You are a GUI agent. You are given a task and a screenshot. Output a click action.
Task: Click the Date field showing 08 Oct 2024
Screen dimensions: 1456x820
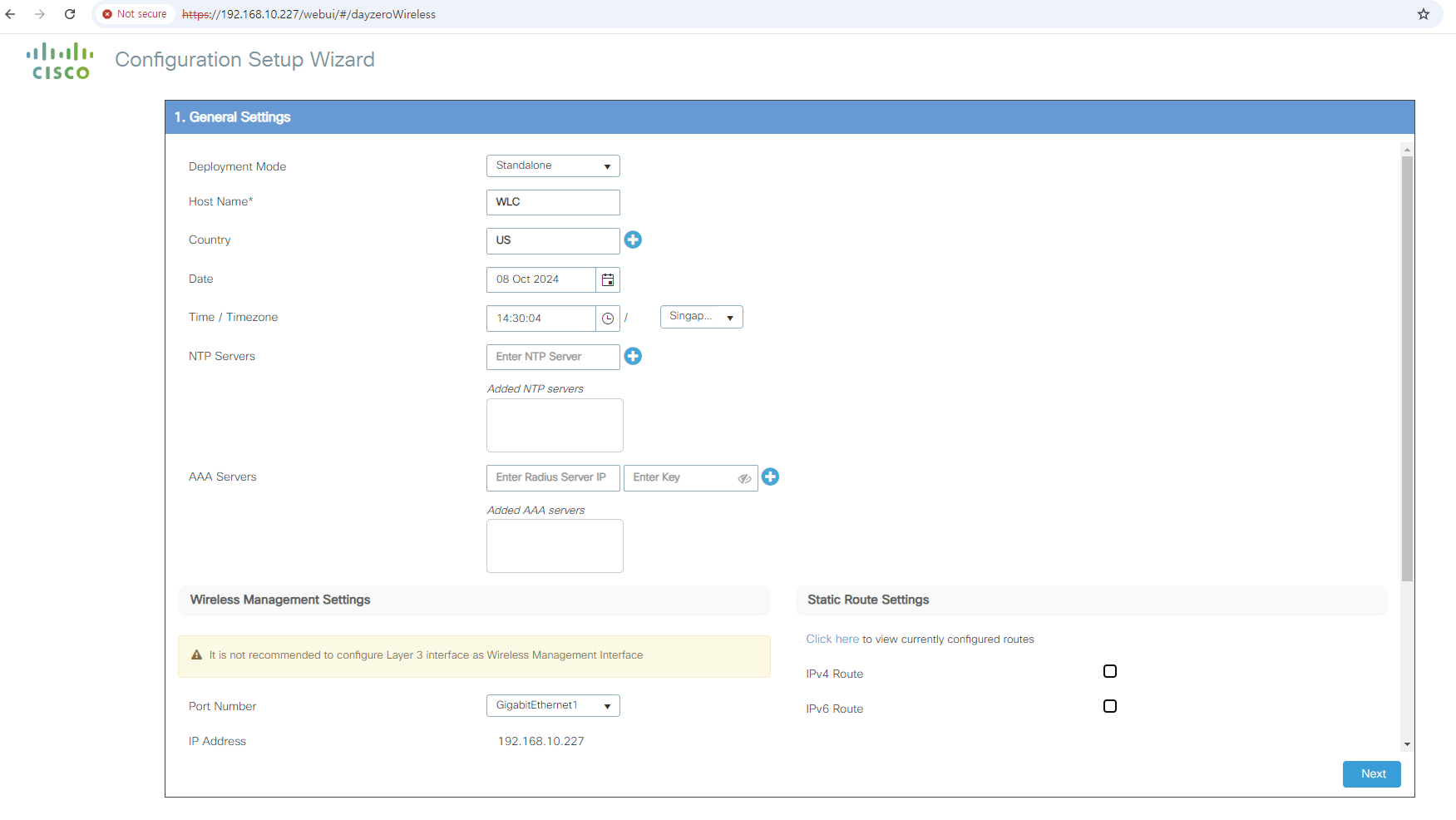(x=541, y=279)
